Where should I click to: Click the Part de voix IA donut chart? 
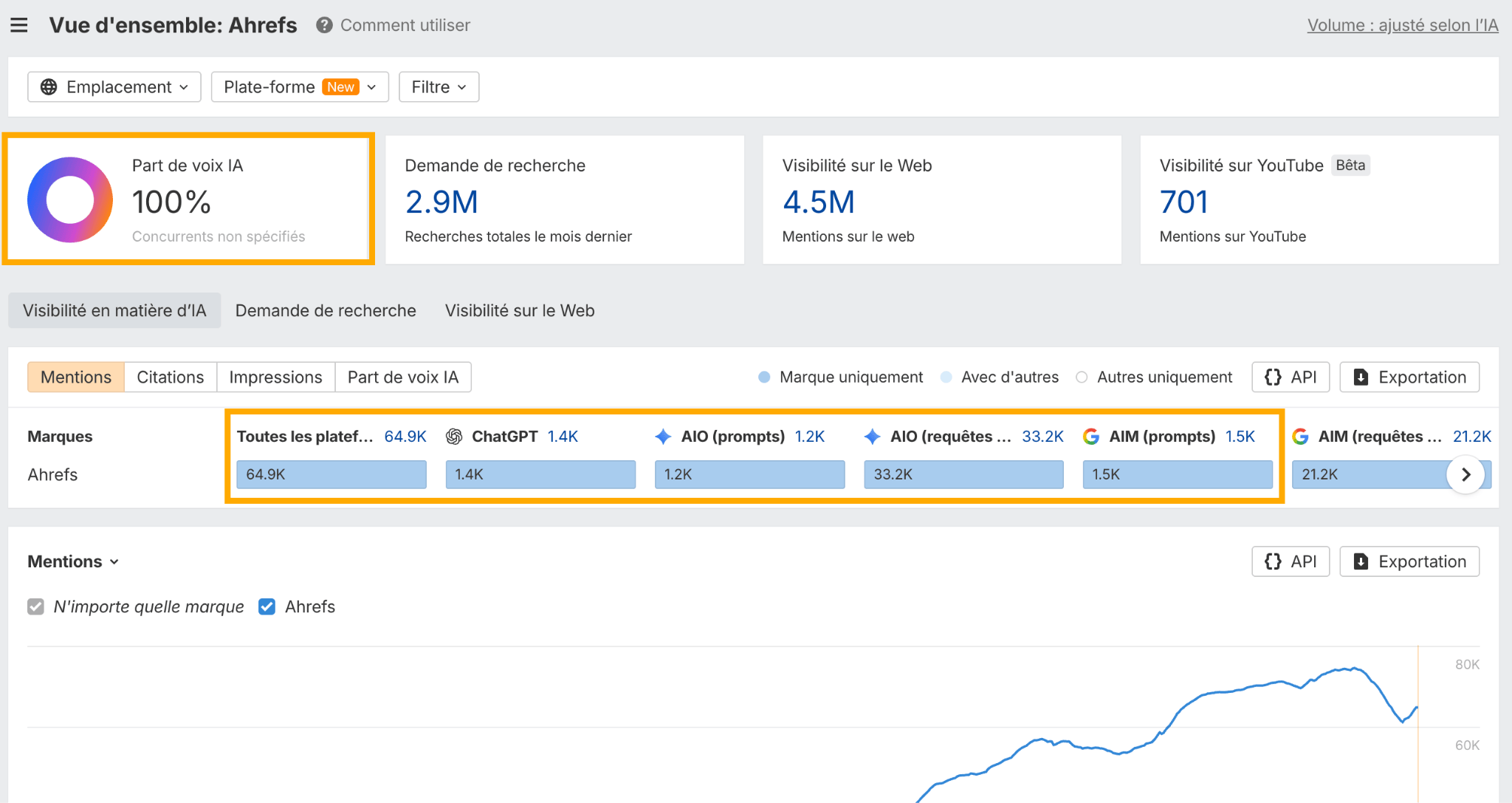[x=70, y=199]
